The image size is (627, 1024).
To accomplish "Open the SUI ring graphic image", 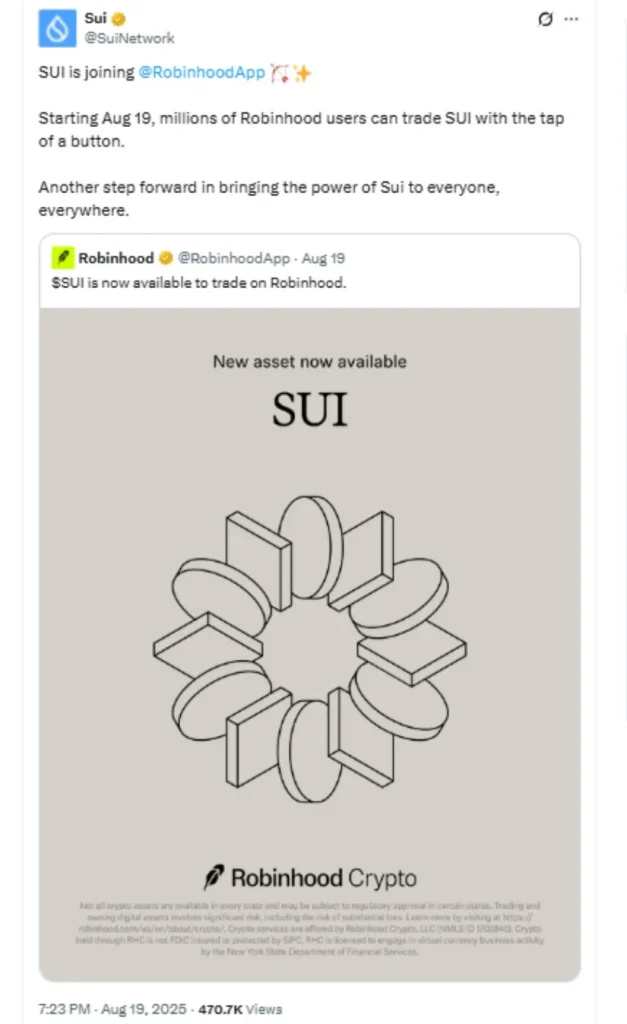I will click(x=310, y=649).
